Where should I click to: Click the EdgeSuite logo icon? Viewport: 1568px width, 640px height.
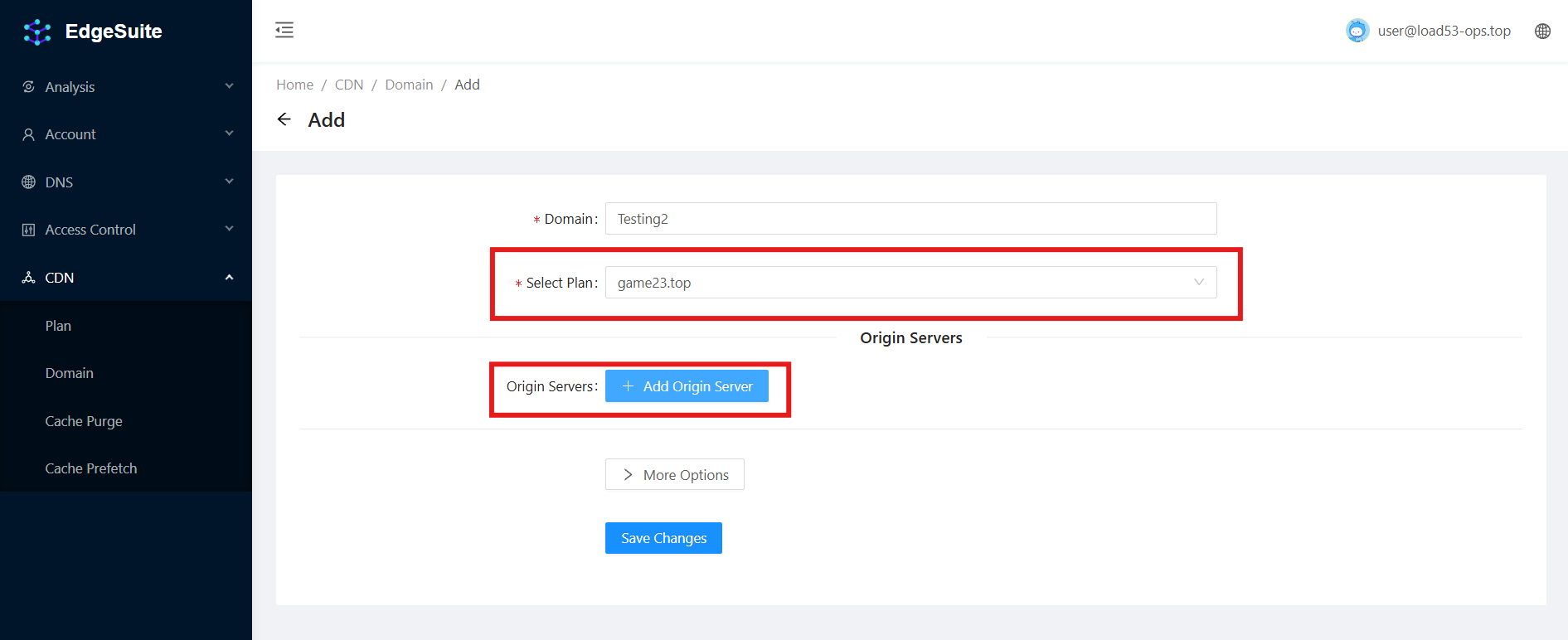tap(37, 32)
